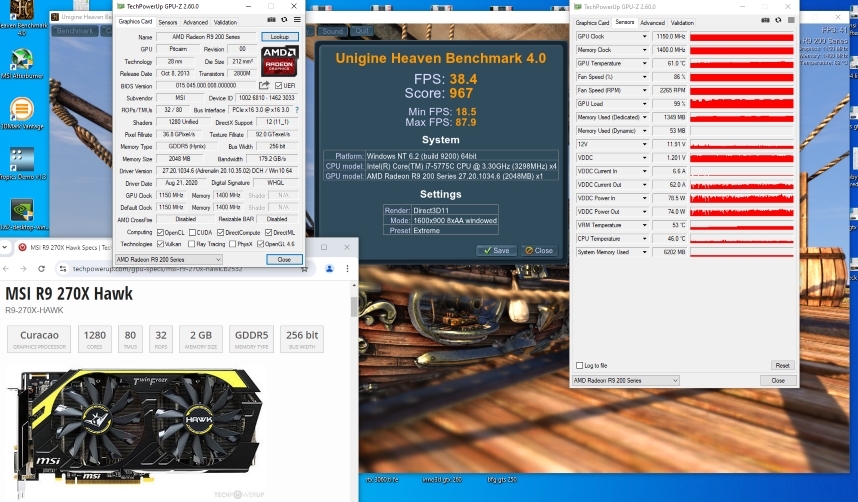This screenshot has width=858, height=502.
Task: Open browser three-dot menu
Action: point(347,269)
